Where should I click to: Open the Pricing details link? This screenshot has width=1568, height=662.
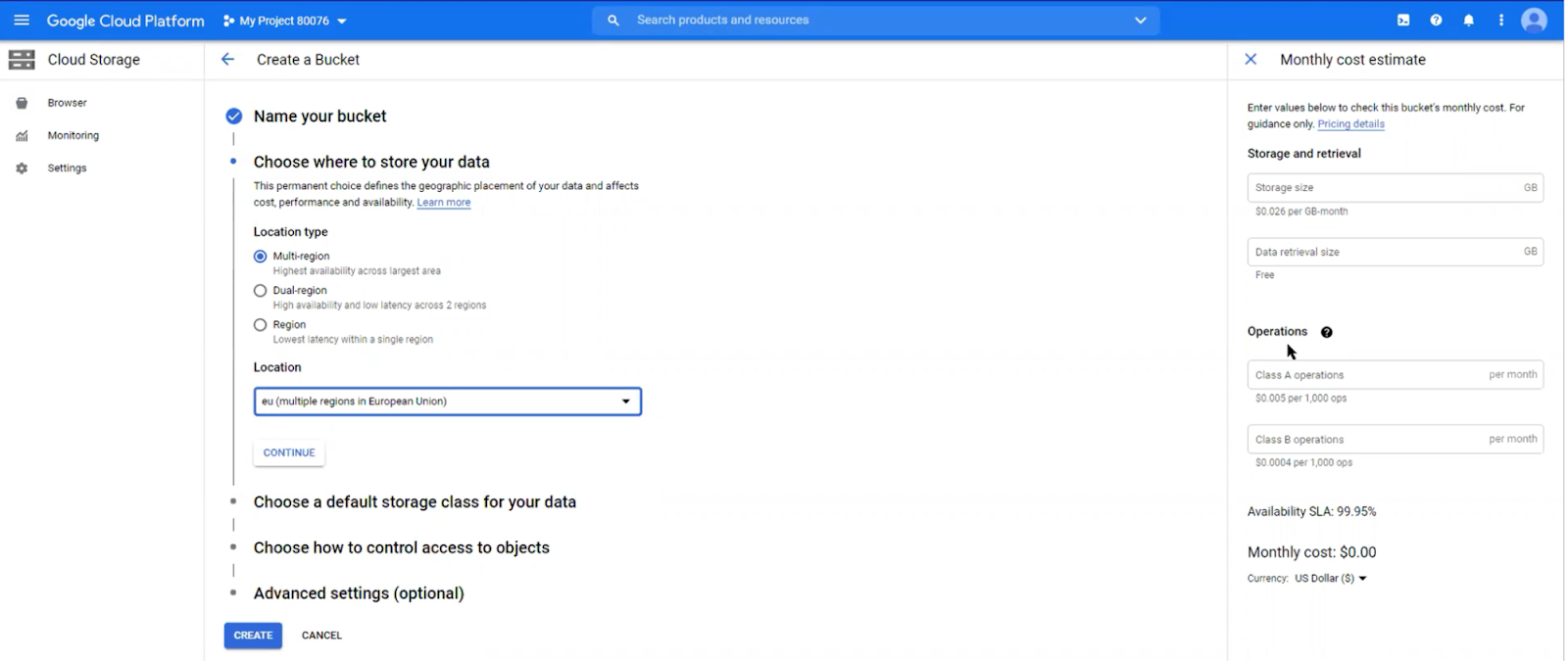click(1350, 124)
